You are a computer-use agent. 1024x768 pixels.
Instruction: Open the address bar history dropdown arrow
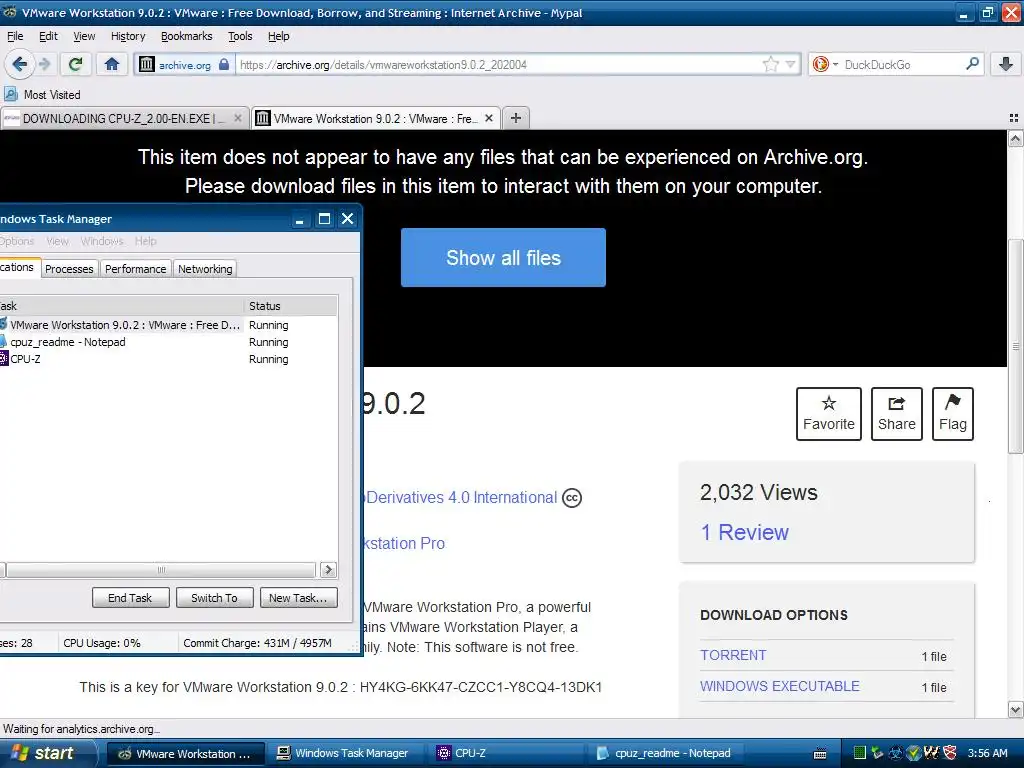click(x=790, y=64)
